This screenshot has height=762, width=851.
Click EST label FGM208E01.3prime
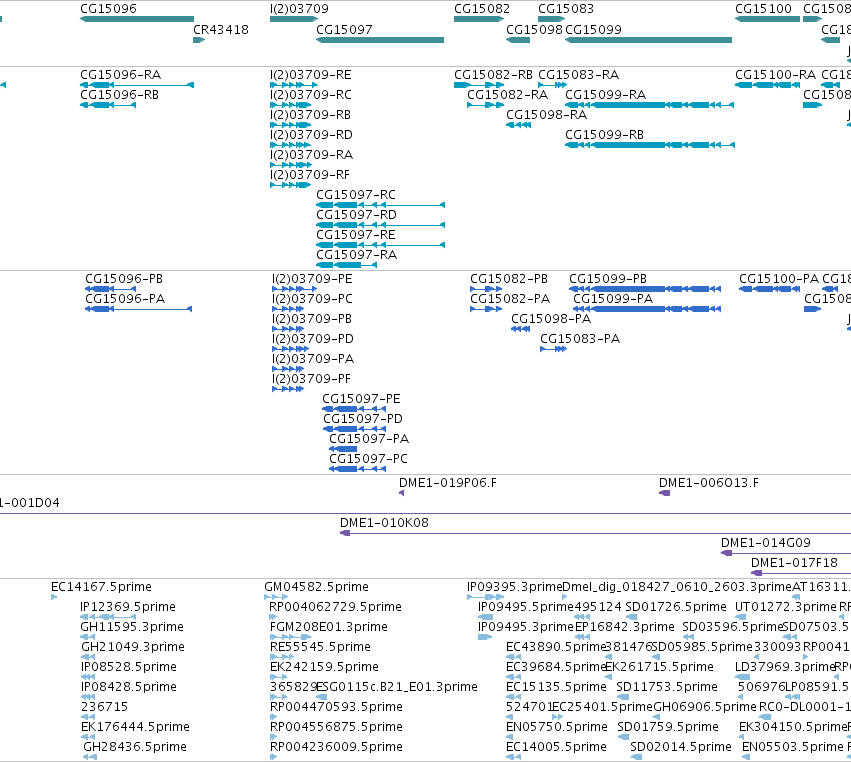[329, 627]
